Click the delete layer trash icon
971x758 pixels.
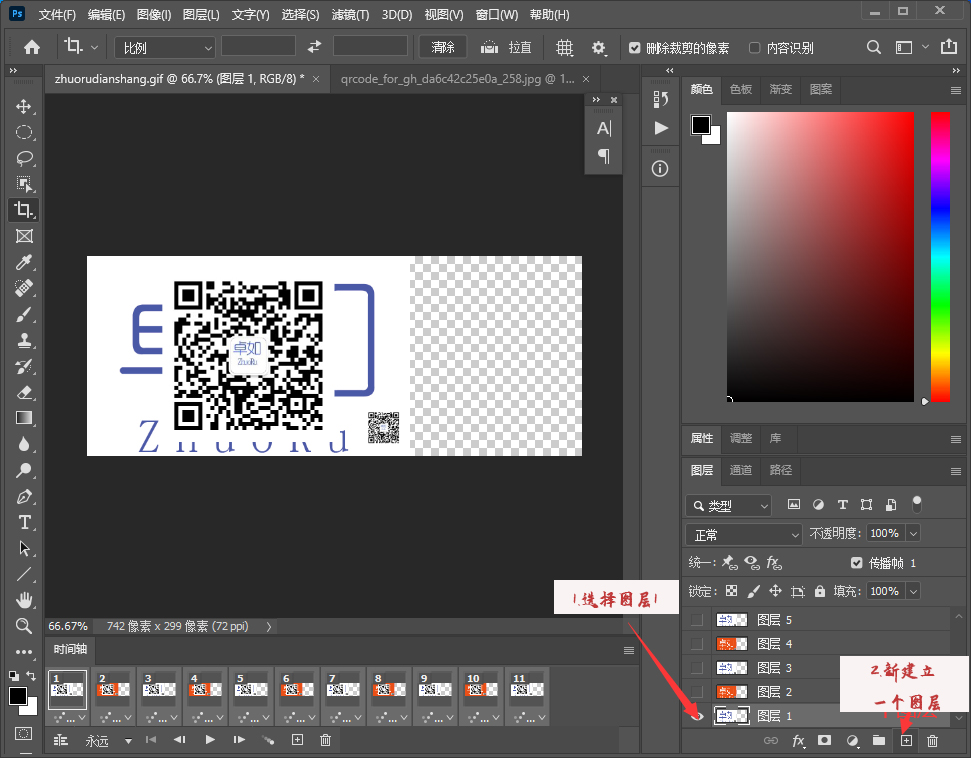tap(932, 741)
